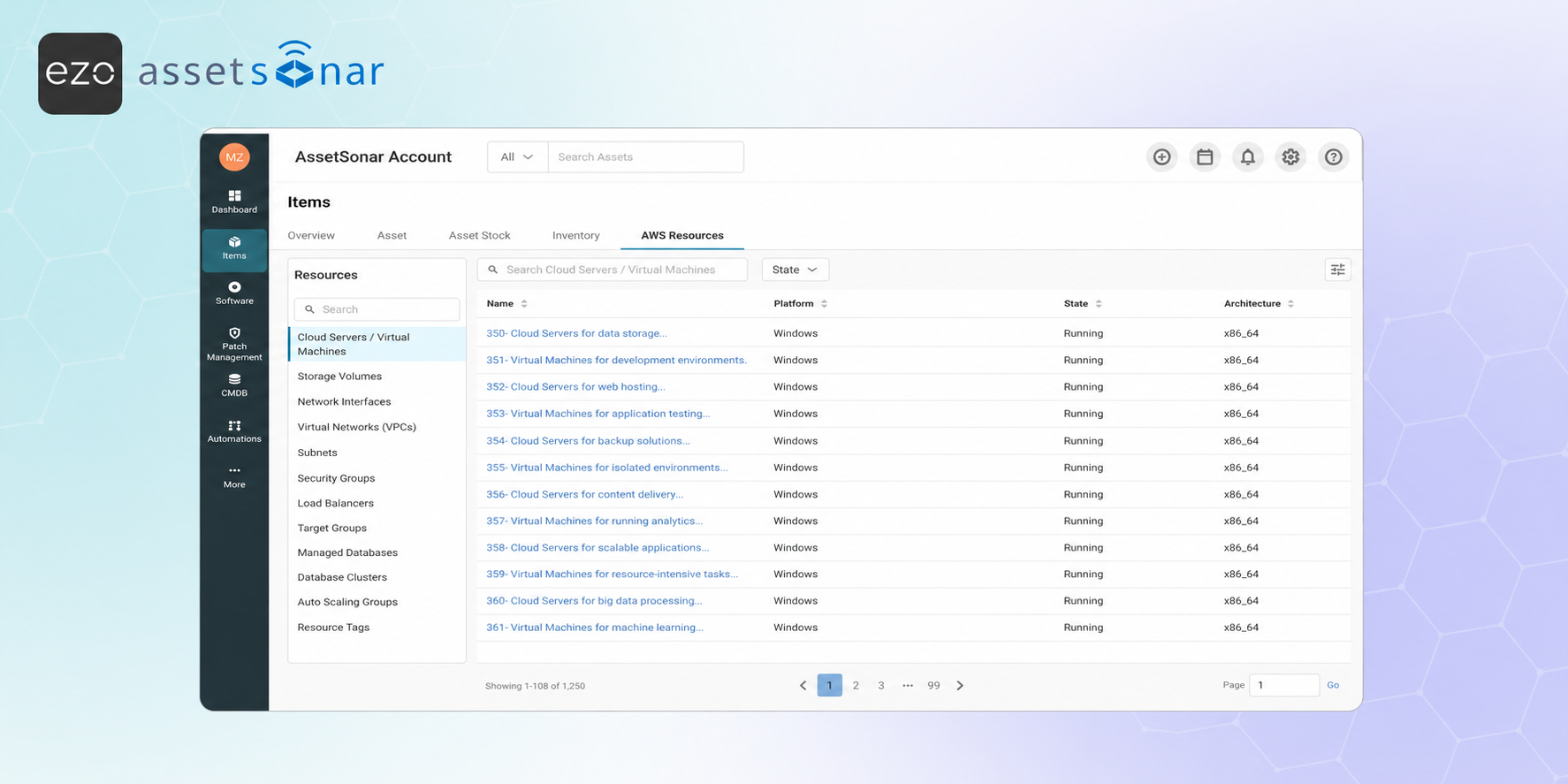Viewport: 1568px width, 784px height.
Task: Open the Software sidebar icon
Action: coord(234,293)
